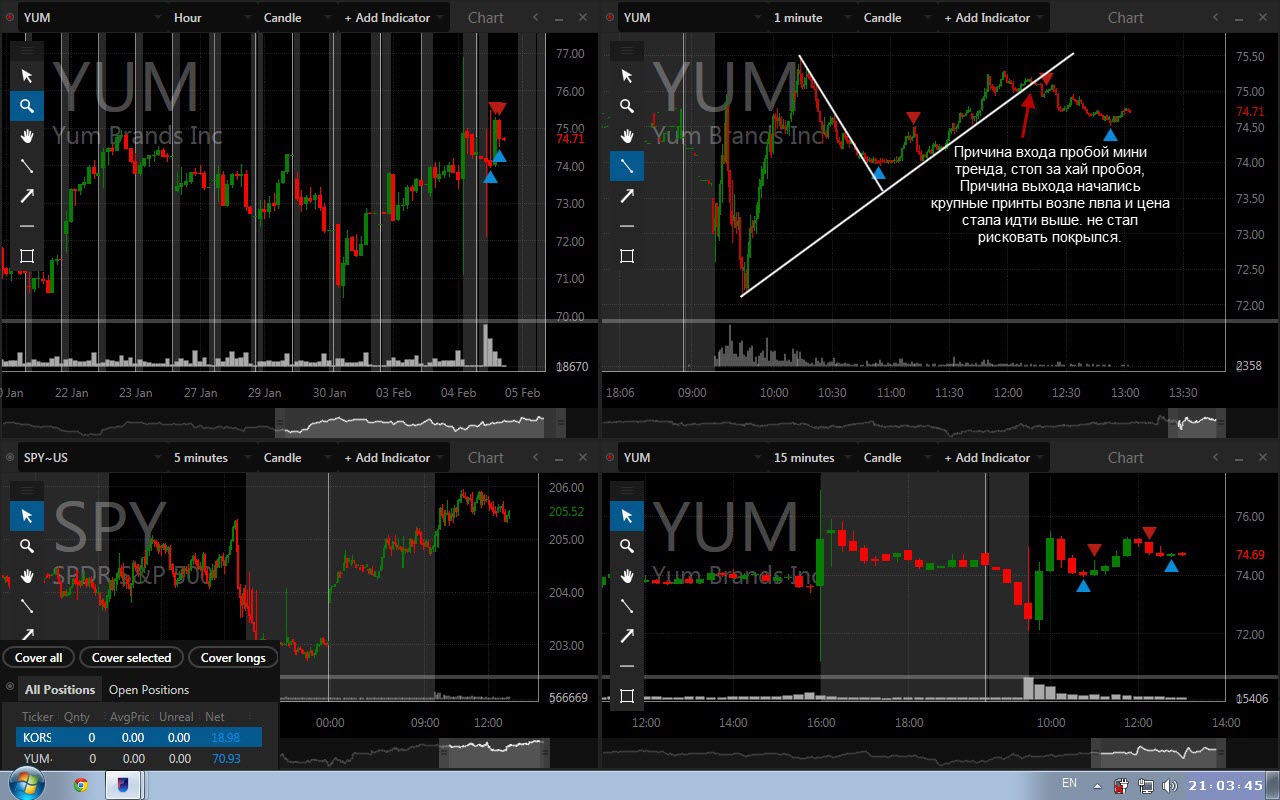Select the pointer tool in YUM 15 minutes chart

pyautogui.click(x=627, y=516)
